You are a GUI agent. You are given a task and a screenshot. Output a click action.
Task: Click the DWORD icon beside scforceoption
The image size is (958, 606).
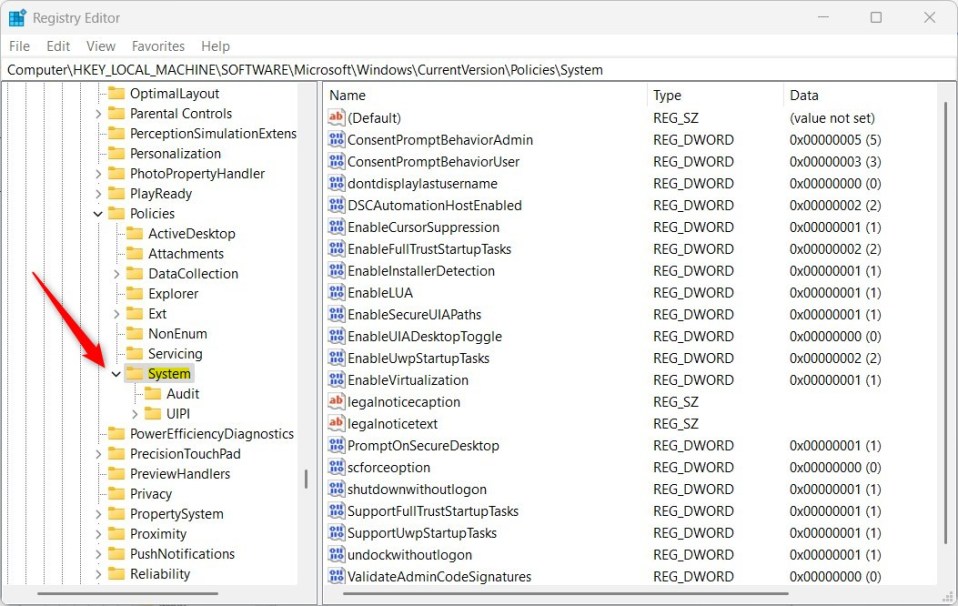tap(337, 467)
